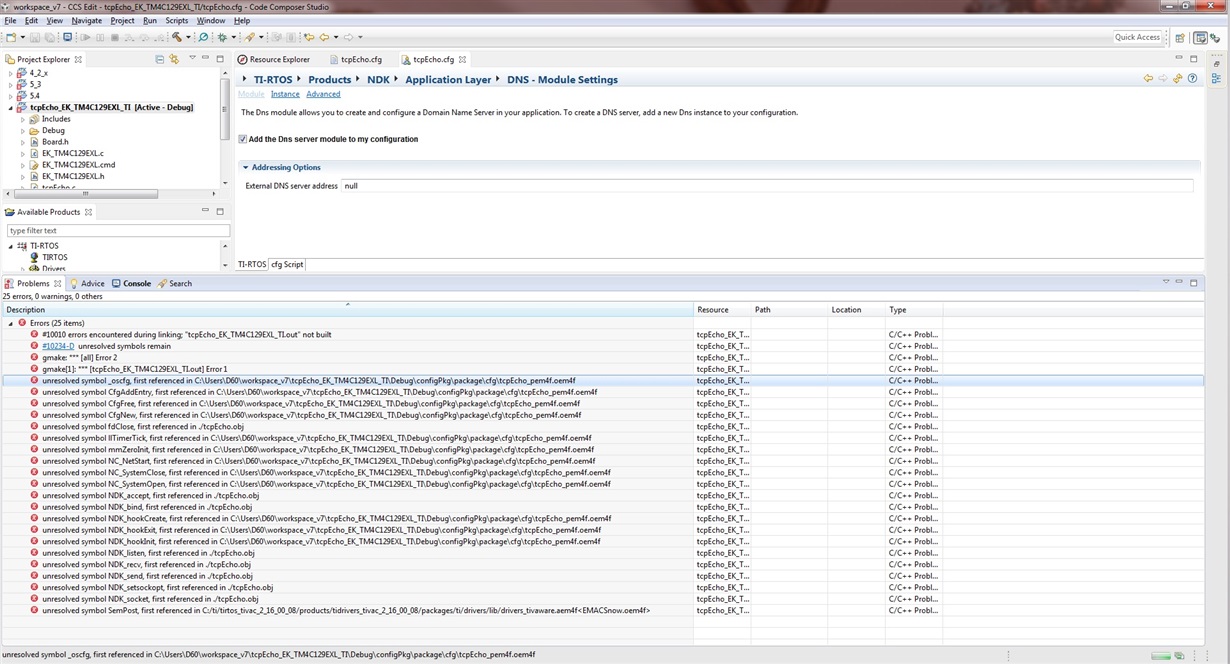Open the Scripts menu
The width and height of the screenshot is (1230, 664).
tap(176, 20)
